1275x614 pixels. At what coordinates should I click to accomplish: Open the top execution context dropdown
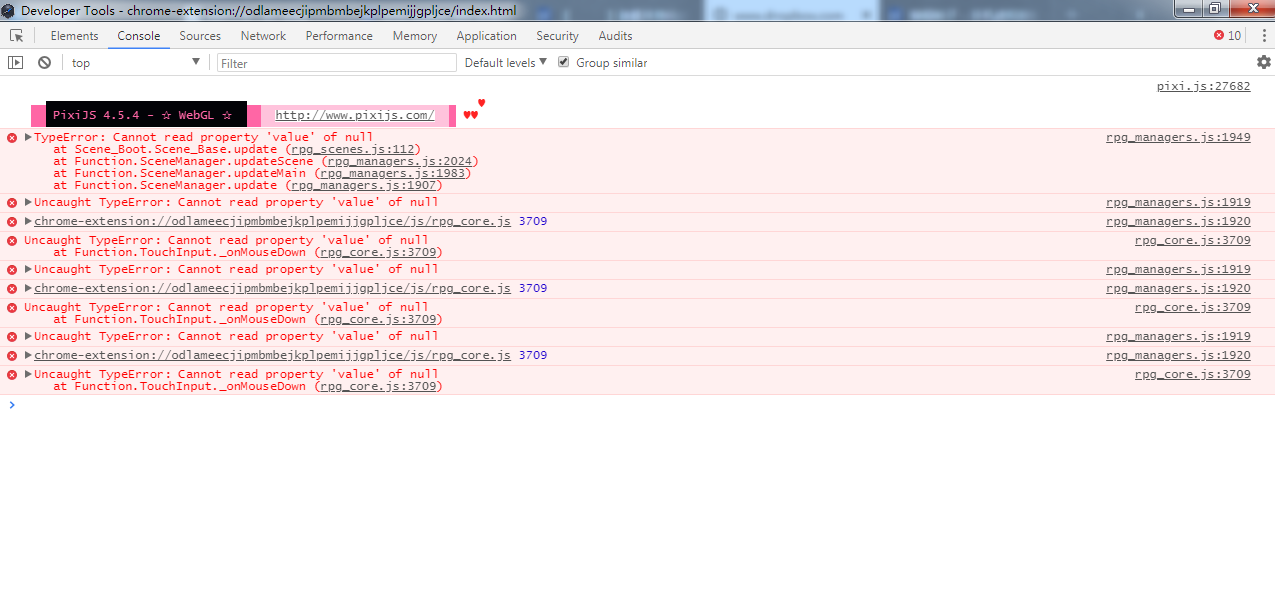click(136, 63)
